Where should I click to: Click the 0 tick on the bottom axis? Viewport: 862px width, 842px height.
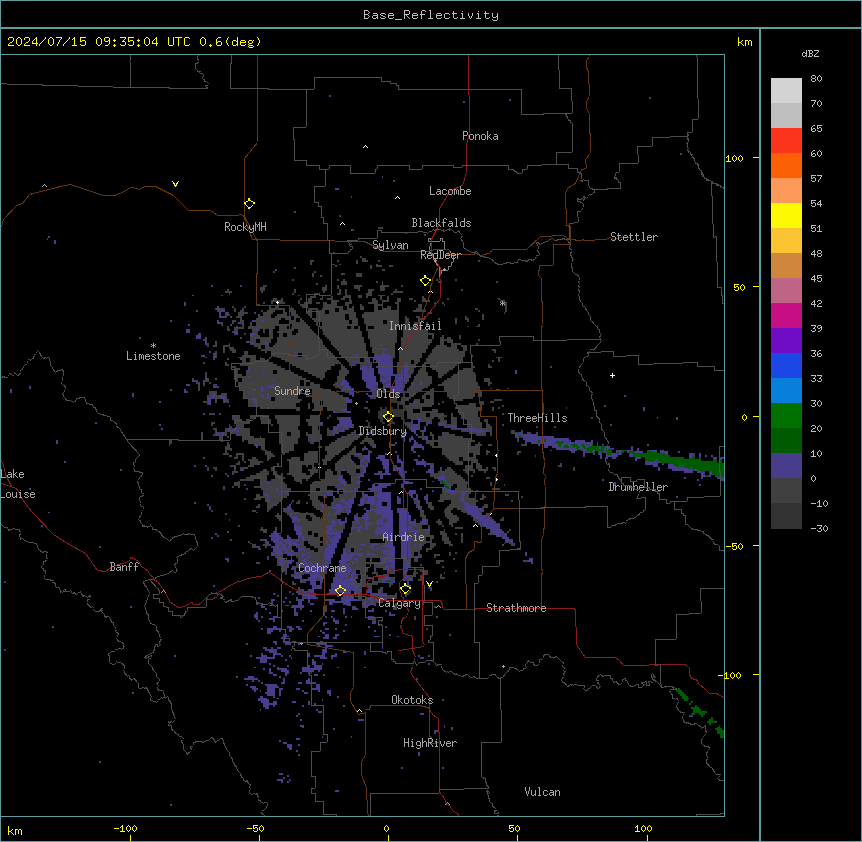387,828
